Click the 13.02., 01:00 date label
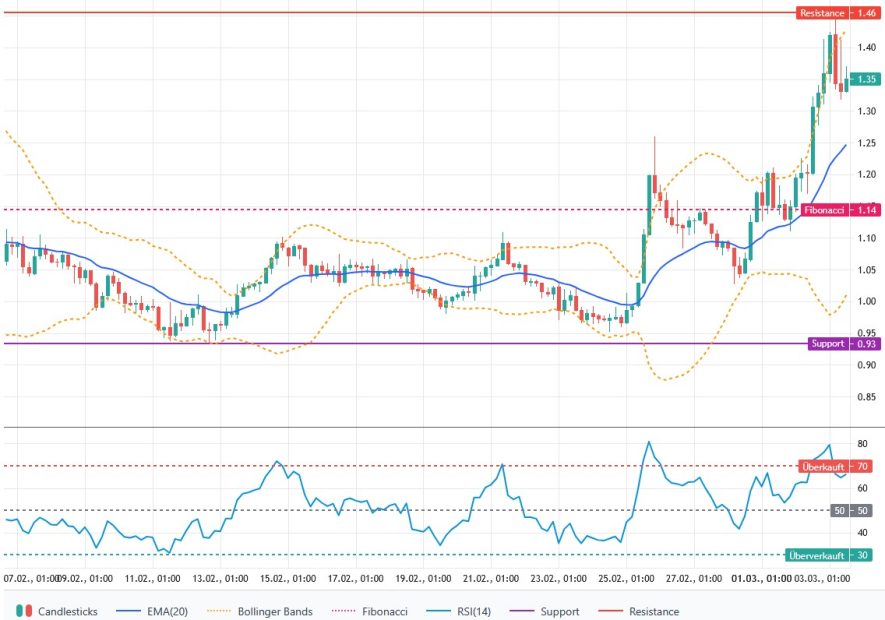The image size is (885, 620). 219,578
